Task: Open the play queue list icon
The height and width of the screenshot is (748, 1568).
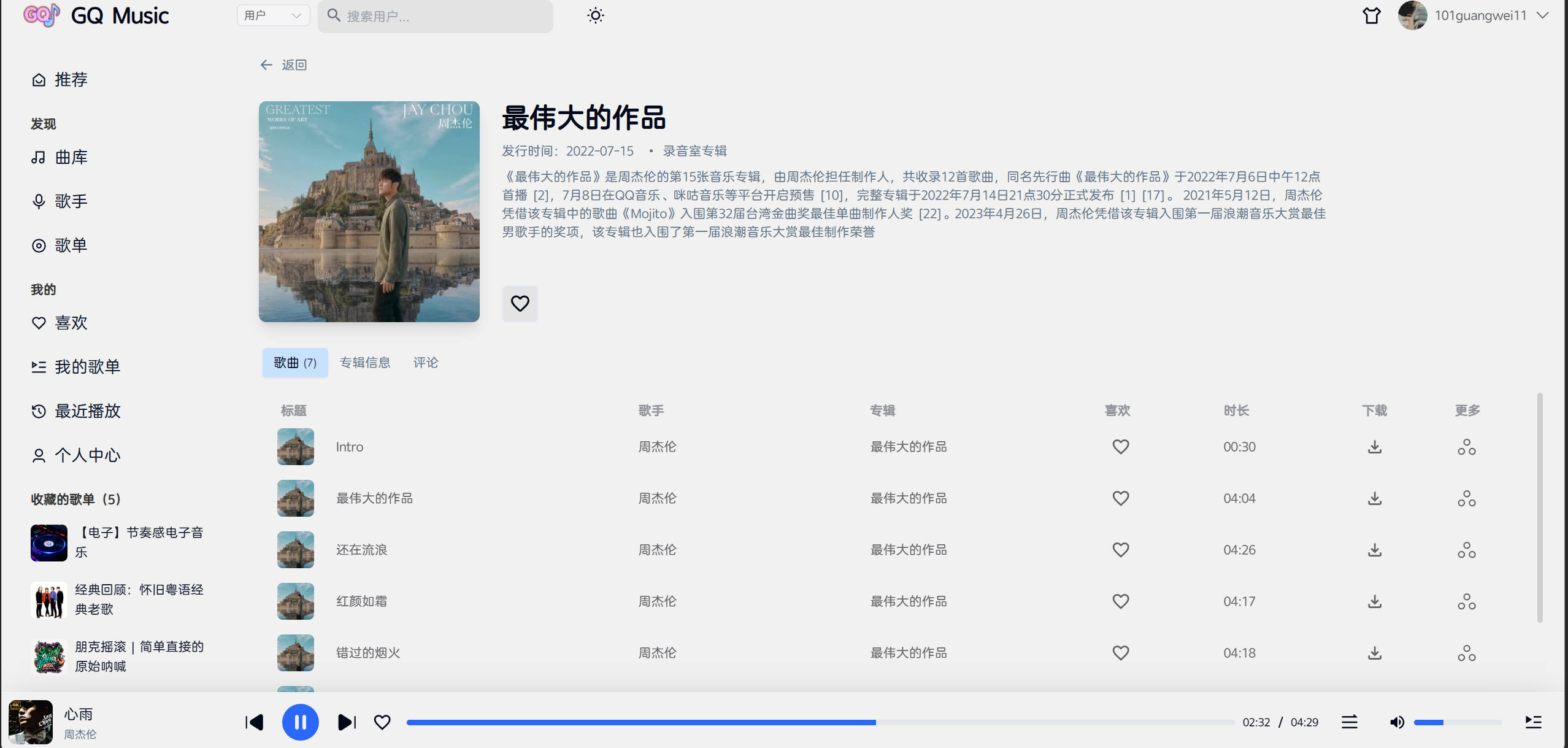Action: [x=1533, y=722]
